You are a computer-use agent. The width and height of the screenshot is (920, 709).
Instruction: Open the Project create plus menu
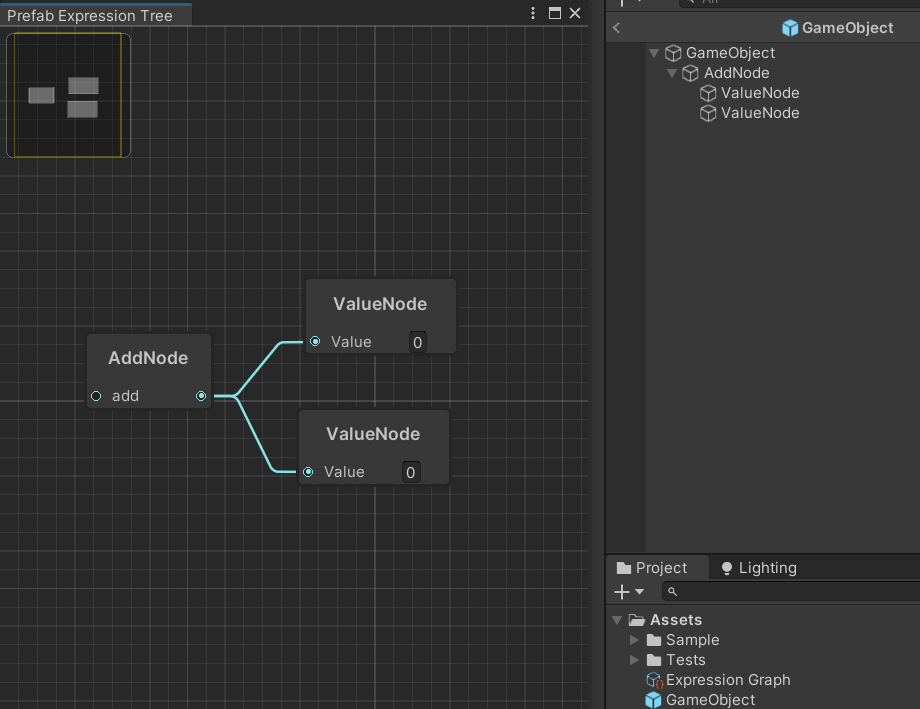pyautogui.click(x=628, y=592)
